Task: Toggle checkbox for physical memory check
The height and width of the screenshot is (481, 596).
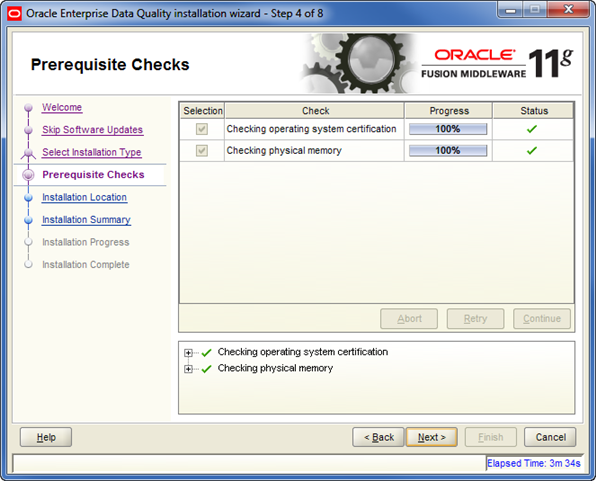Action: [202, 151]
